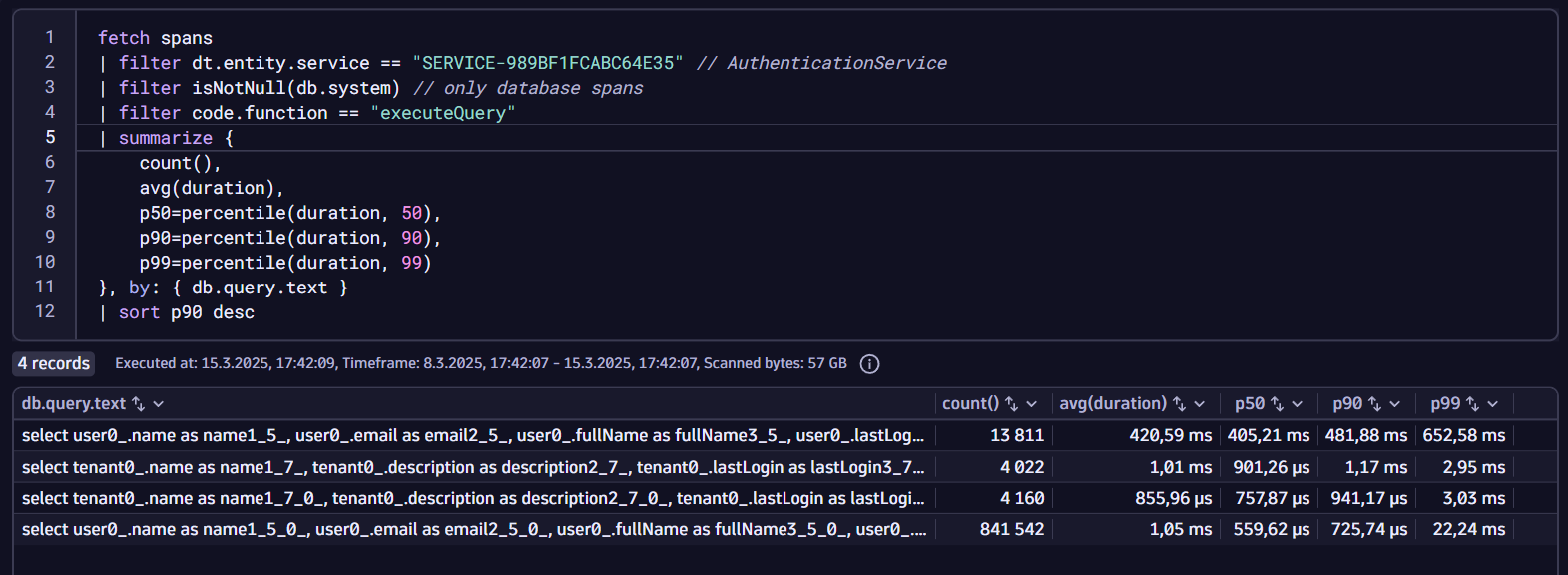This screenshot has height=575, width=1568.
Task: Click the p90 header label
Action: tap(1347, 404)
